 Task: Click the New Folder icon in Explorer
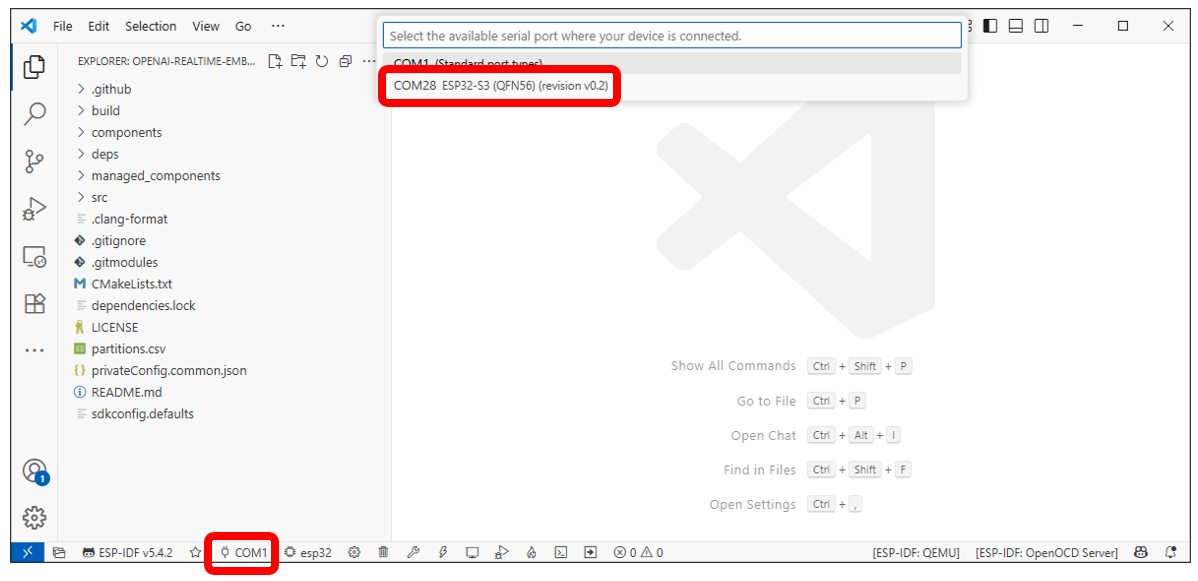(x=298, y=62)
